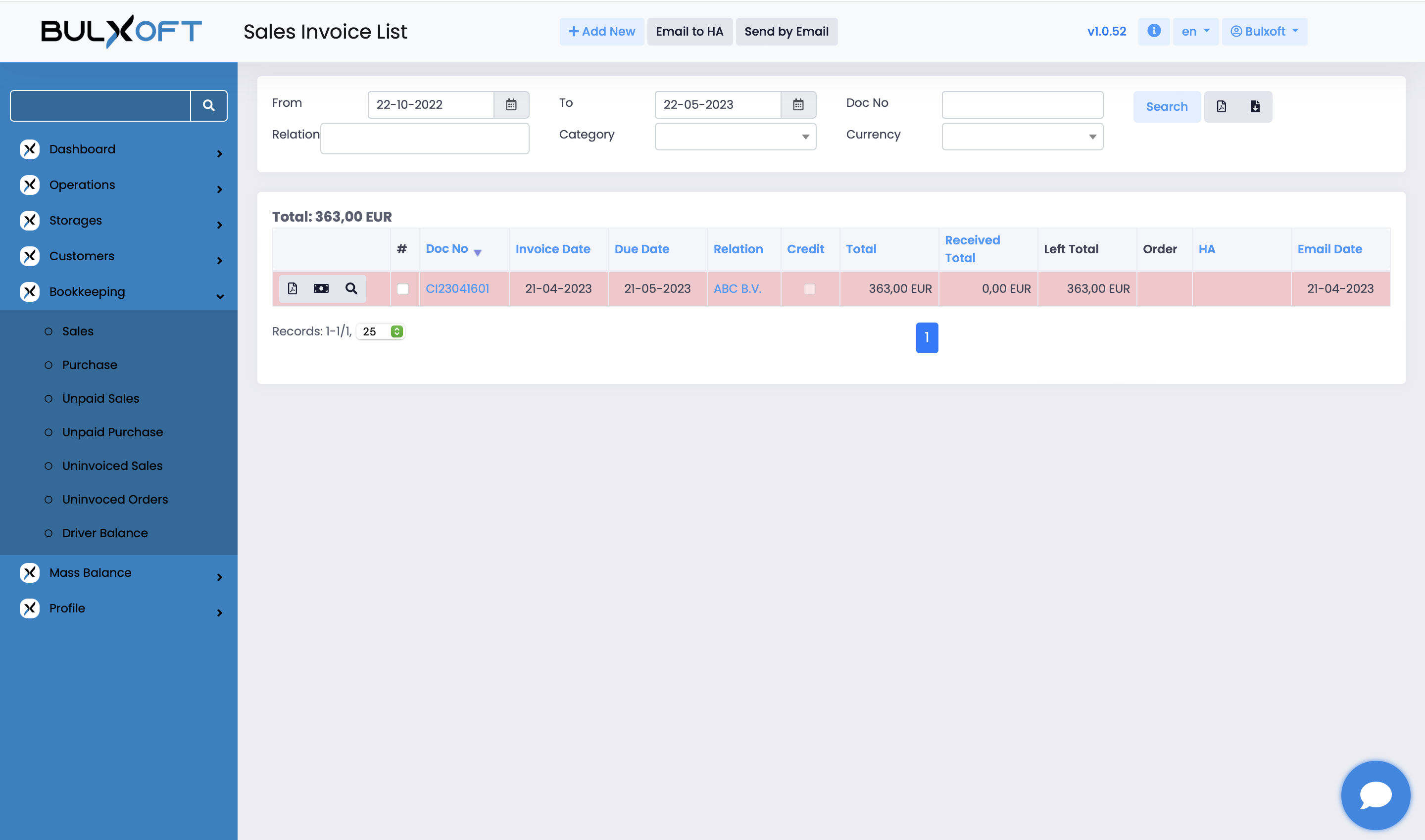The width and height of the screenshot is (1425, 840).
Task: Click the file download icon beside Search
Action: tap(1255, 106)
